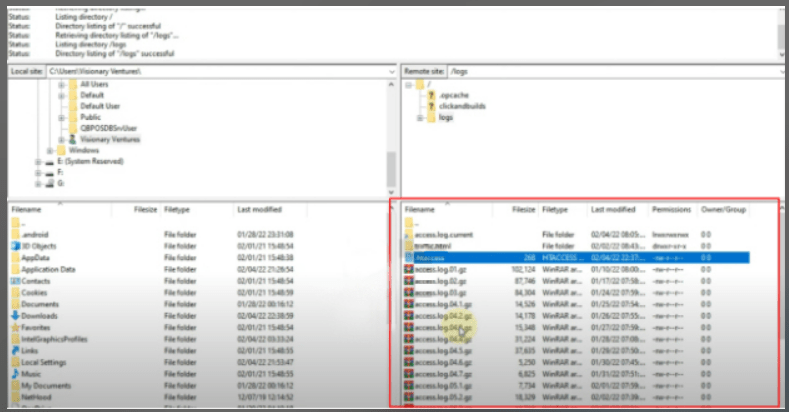
Task: Click the archive icon of access.log.04.7.gz
Action: (x=409, y=374)
